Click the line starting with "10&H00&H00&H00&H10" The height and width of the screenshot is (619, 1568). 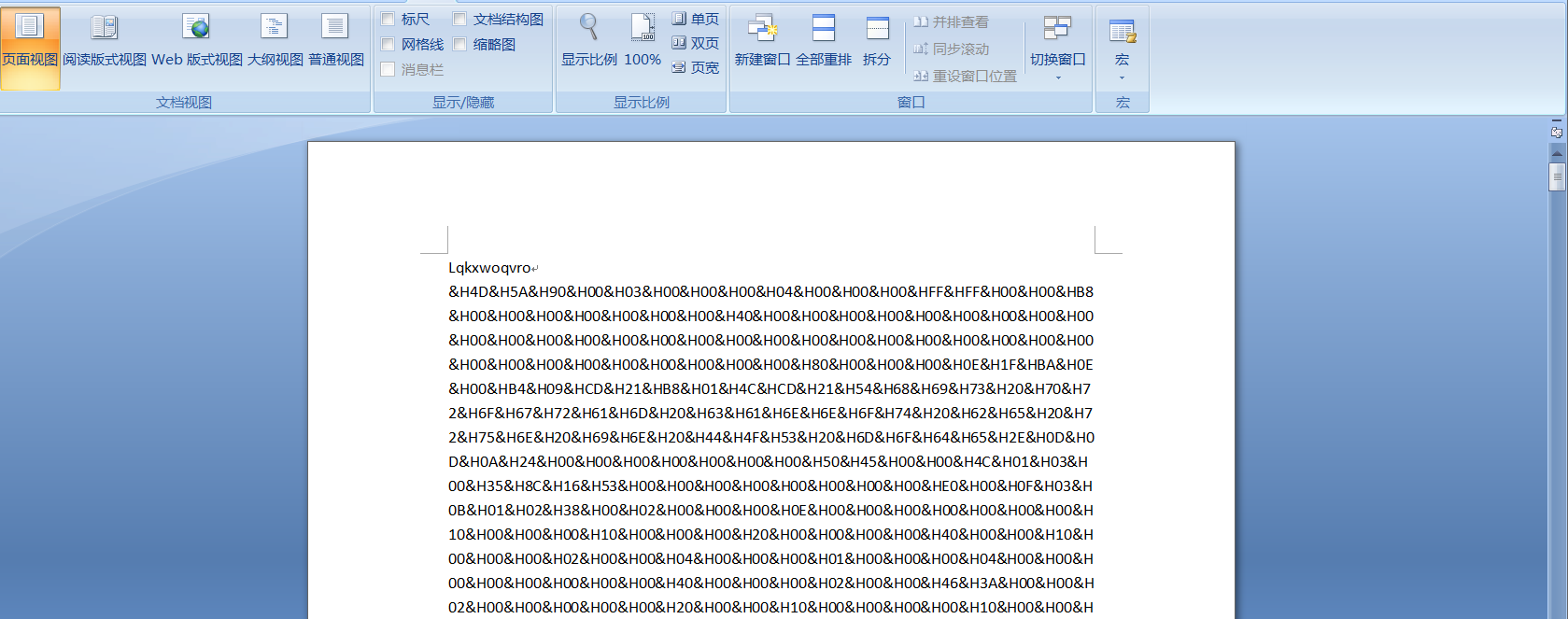(770, 535)
